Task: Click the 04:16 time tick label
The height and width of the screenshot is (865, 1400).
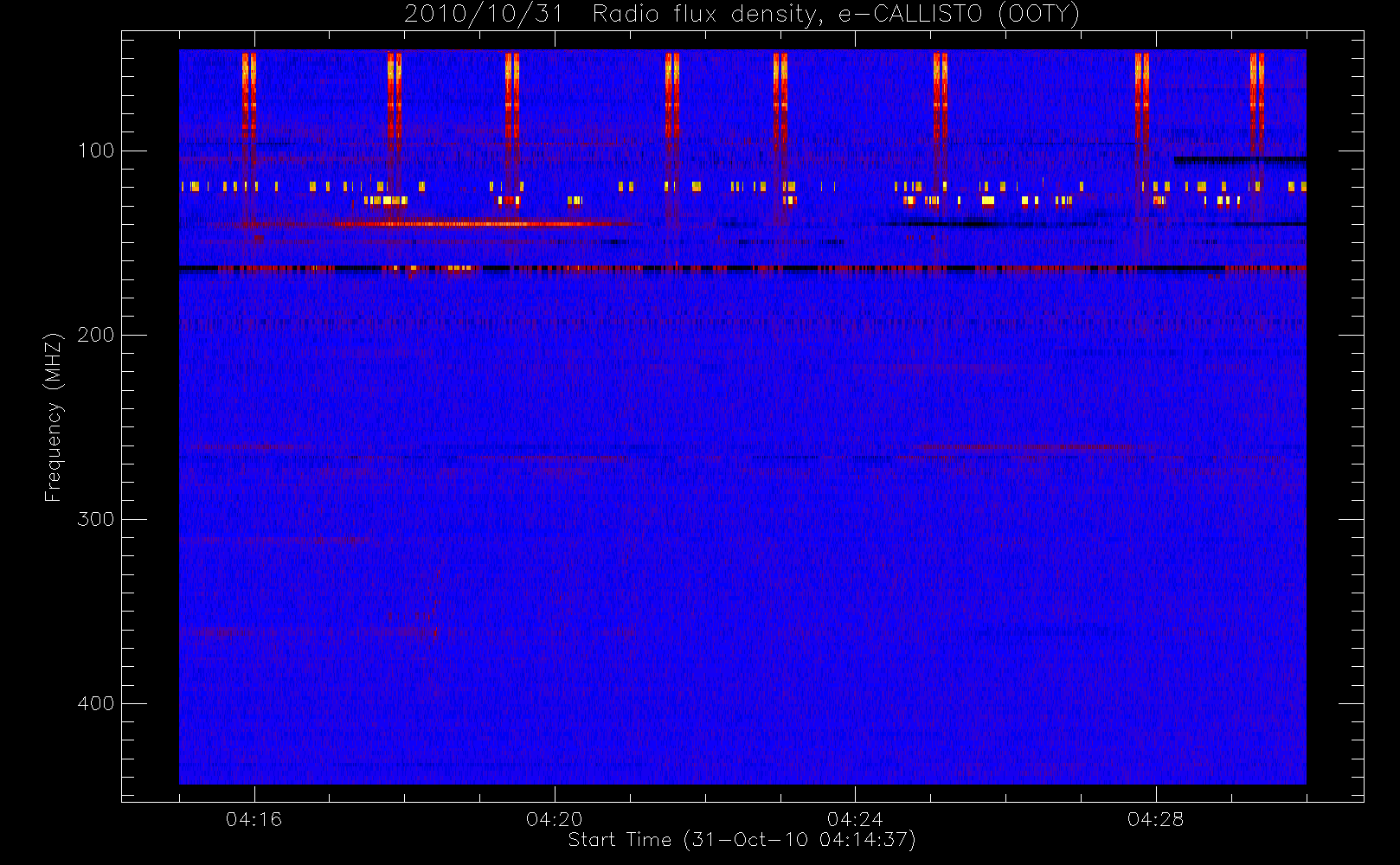Action: click(x=254, y=819)
